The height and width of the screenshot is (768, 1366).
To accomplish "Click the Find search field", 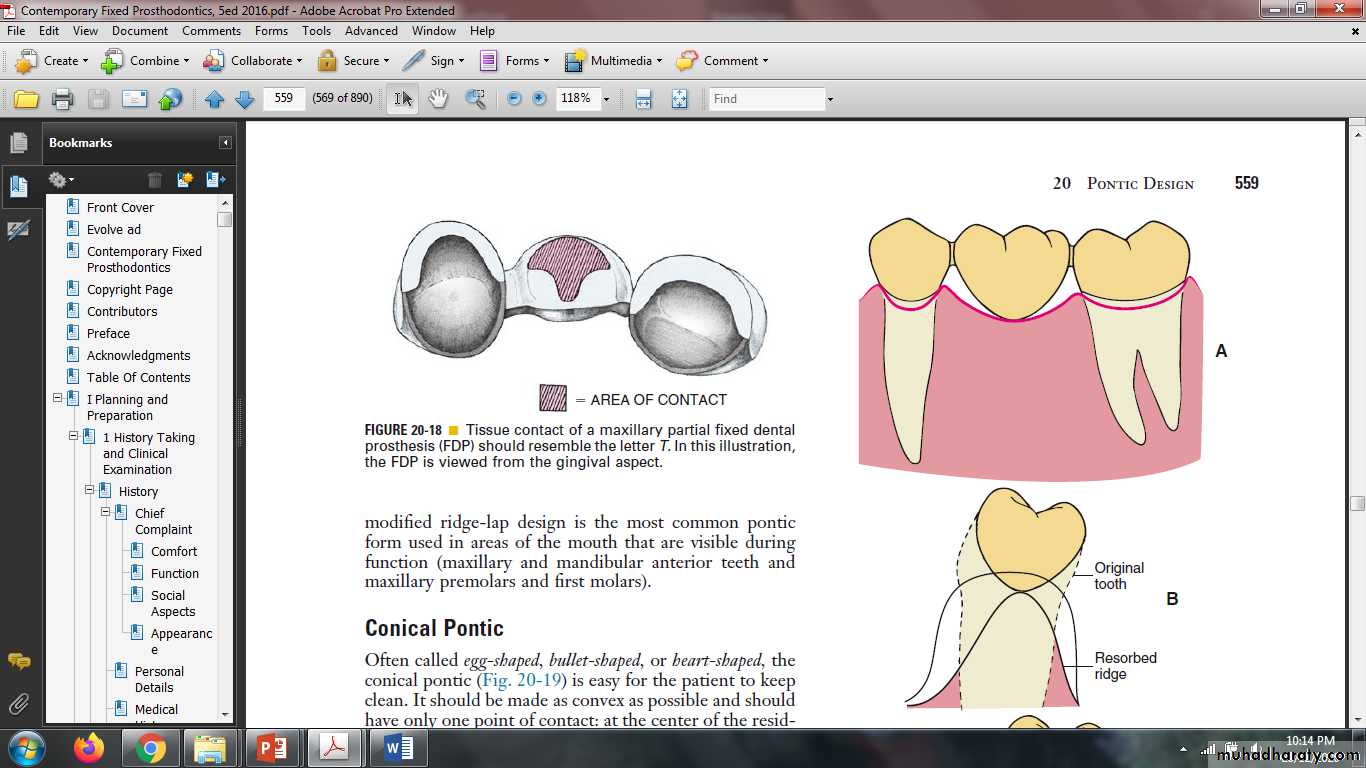I will tap(766, 99).
